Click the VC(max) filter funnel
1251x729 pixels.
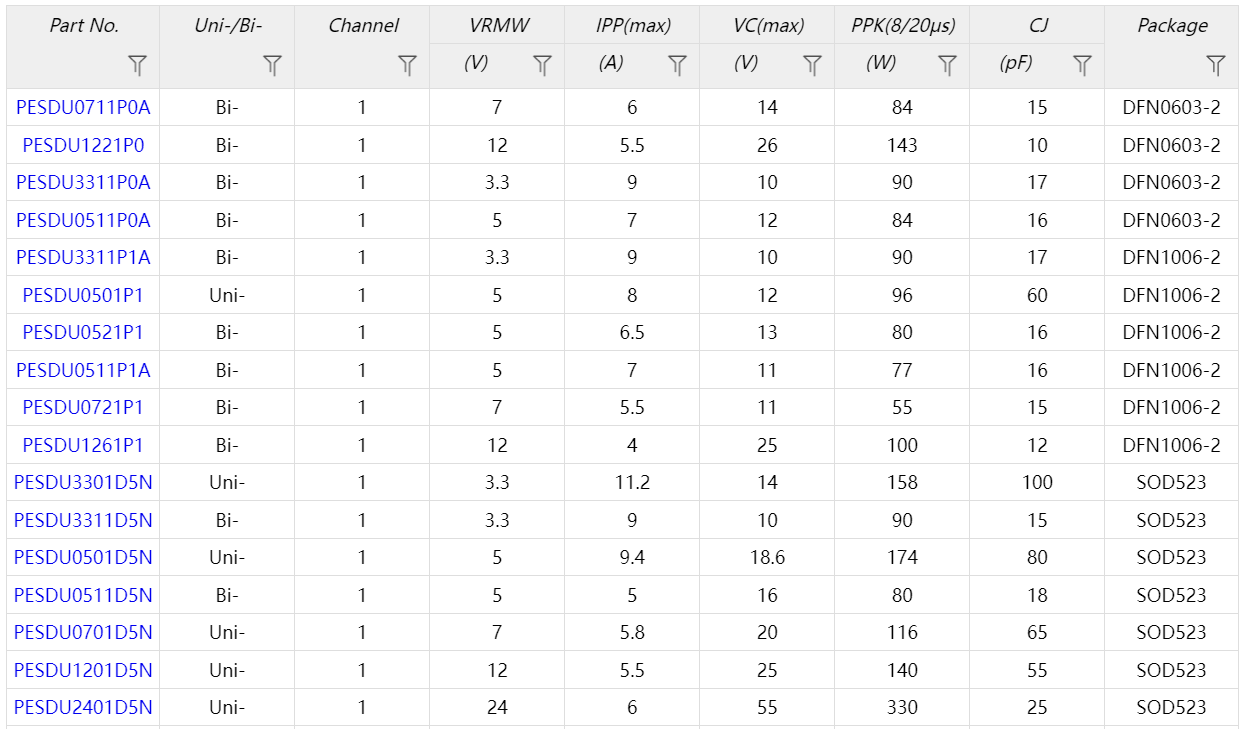coord(812,66)
